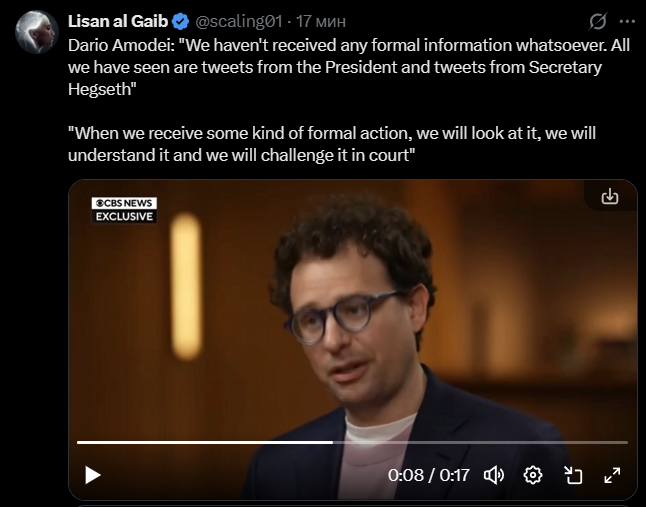Click the blue verified badge
The image size is (646, 507).
(180, 21)
